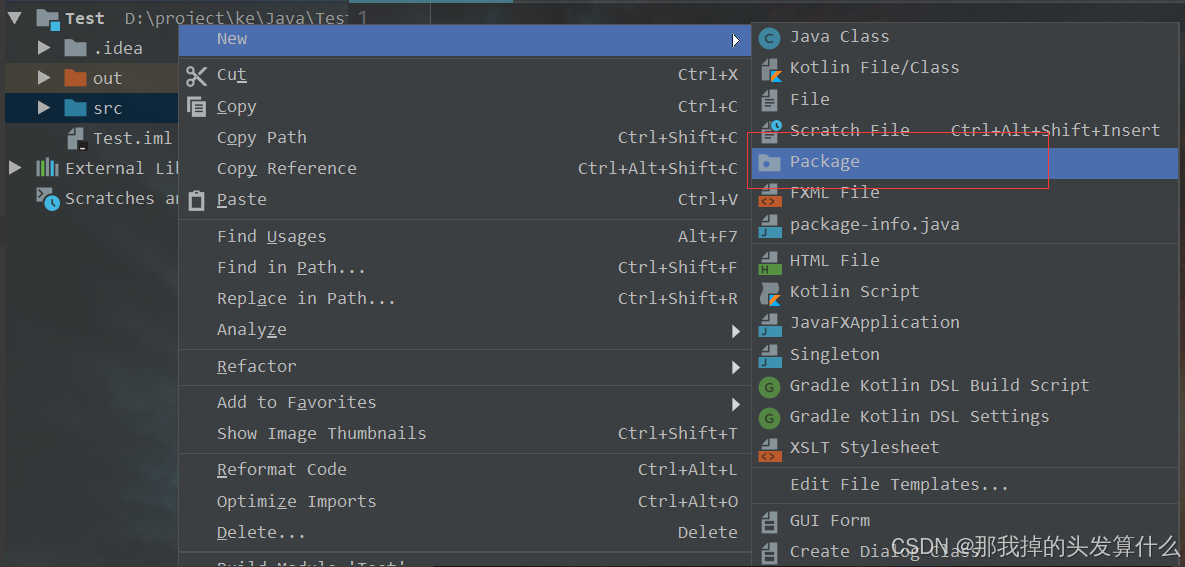Click the Gradle Kotlin DSL Build Script icon

tap(769, 387)
